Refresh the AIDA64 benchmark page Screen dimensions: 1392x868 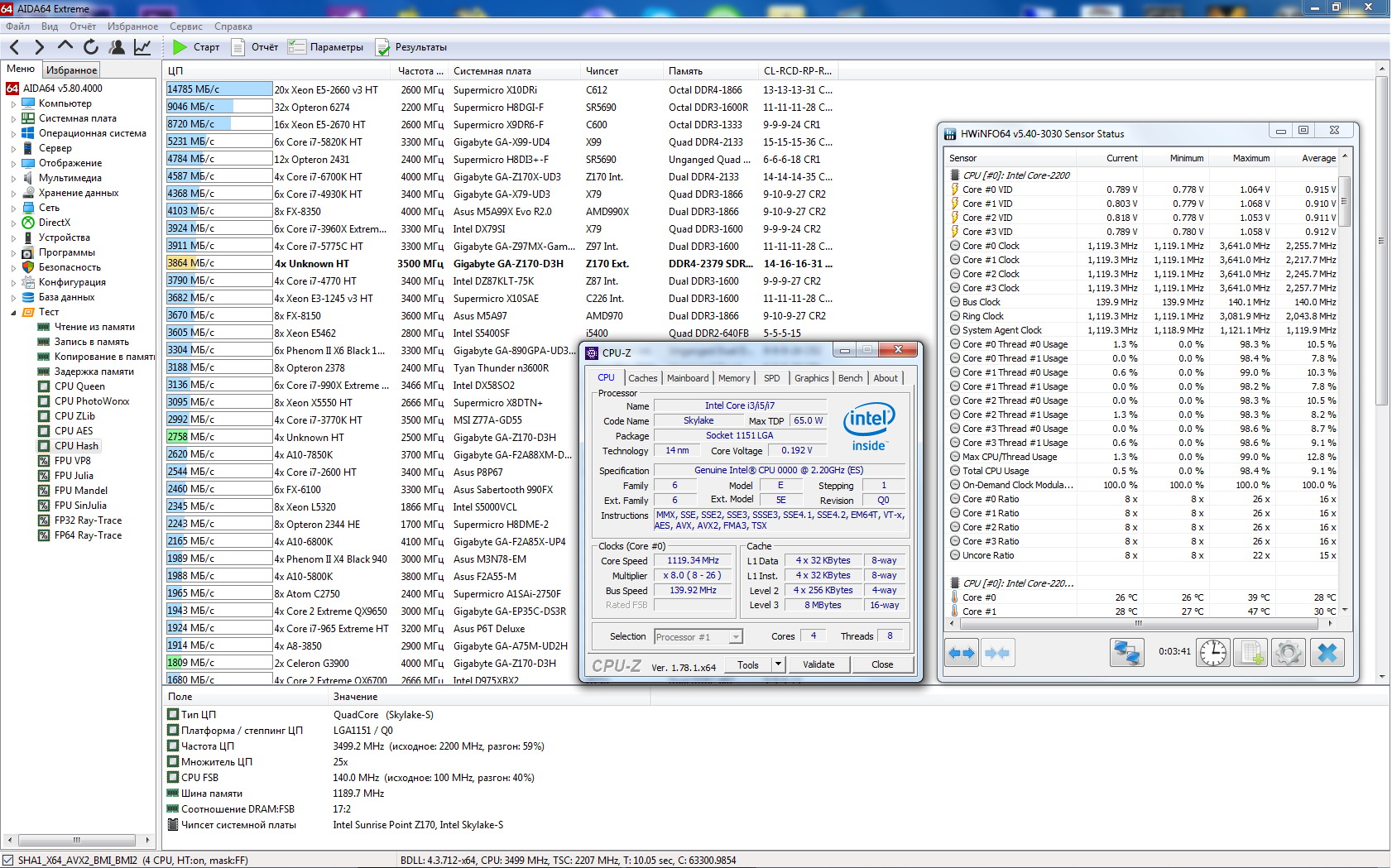click(x=91, y=47)
